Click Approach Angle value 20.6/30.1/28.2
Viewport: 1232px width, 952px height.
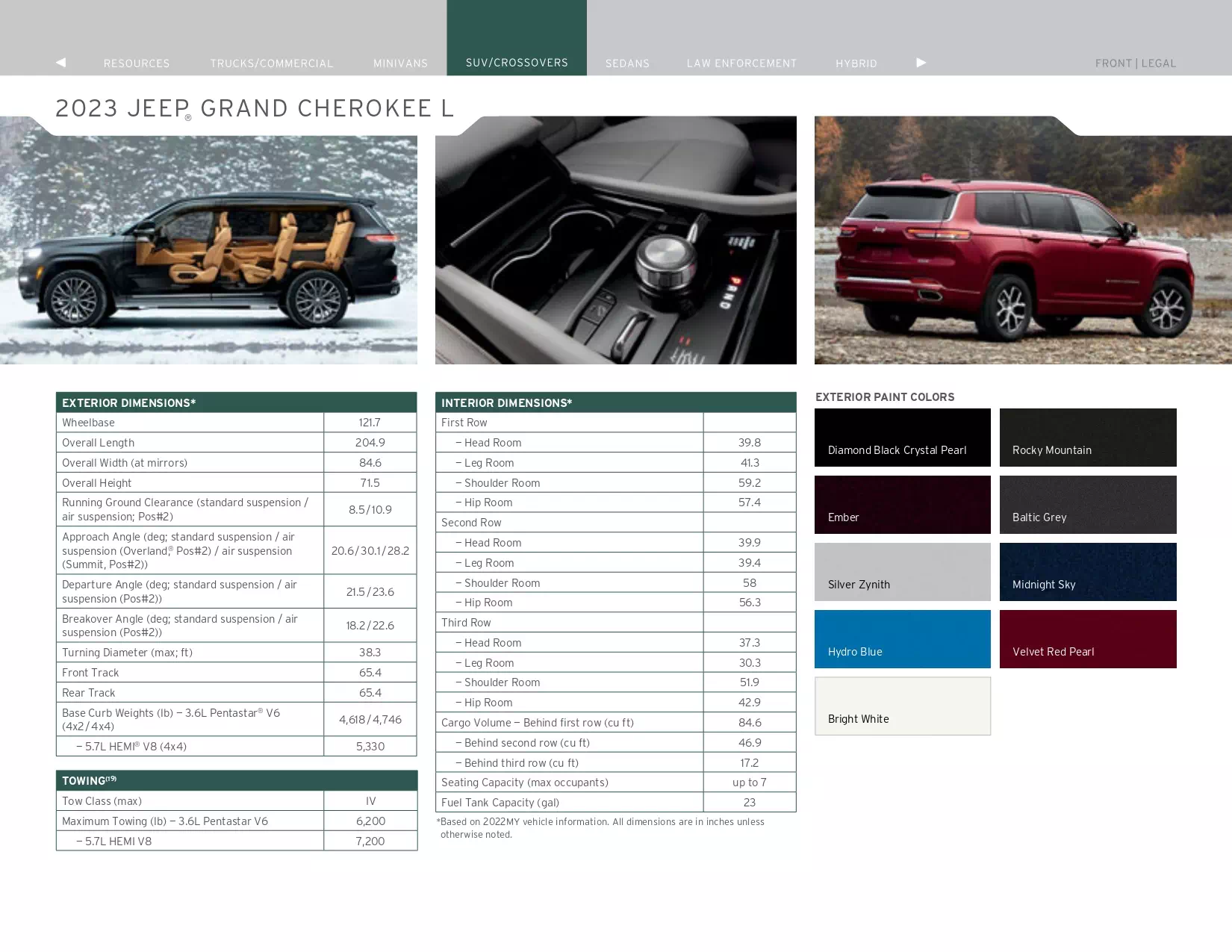(370, 551)
